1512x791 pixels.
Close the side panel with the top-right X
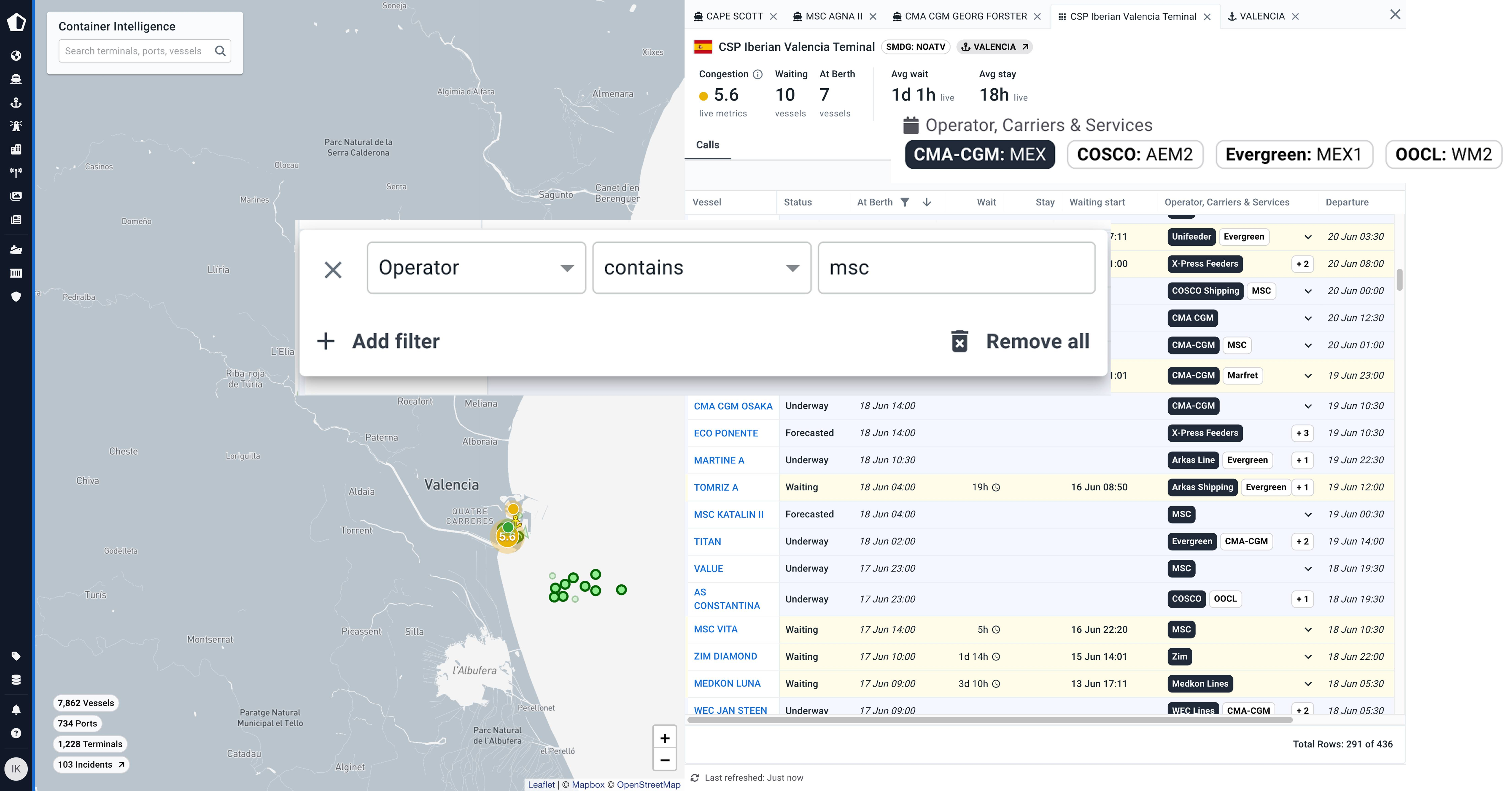[x=1395, y=15]
